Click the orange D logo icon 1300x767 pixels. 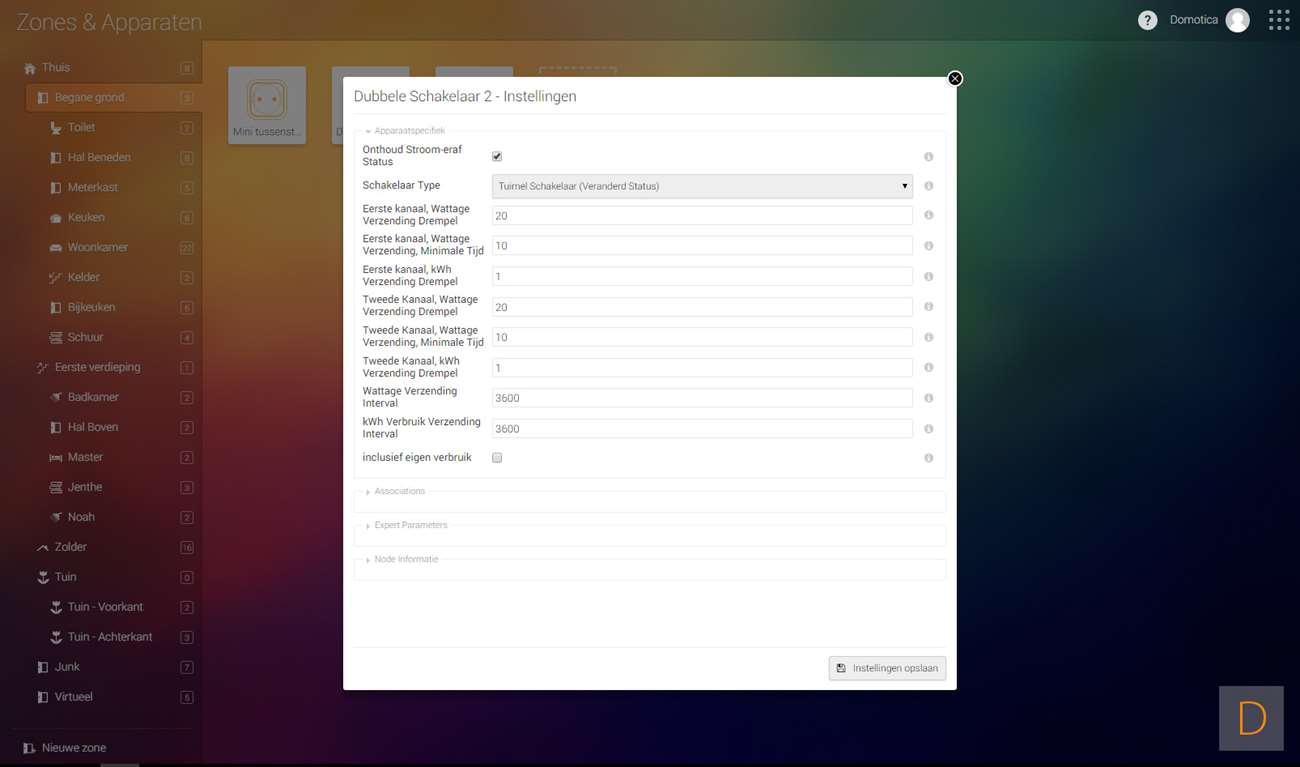tap(1250, 718)
